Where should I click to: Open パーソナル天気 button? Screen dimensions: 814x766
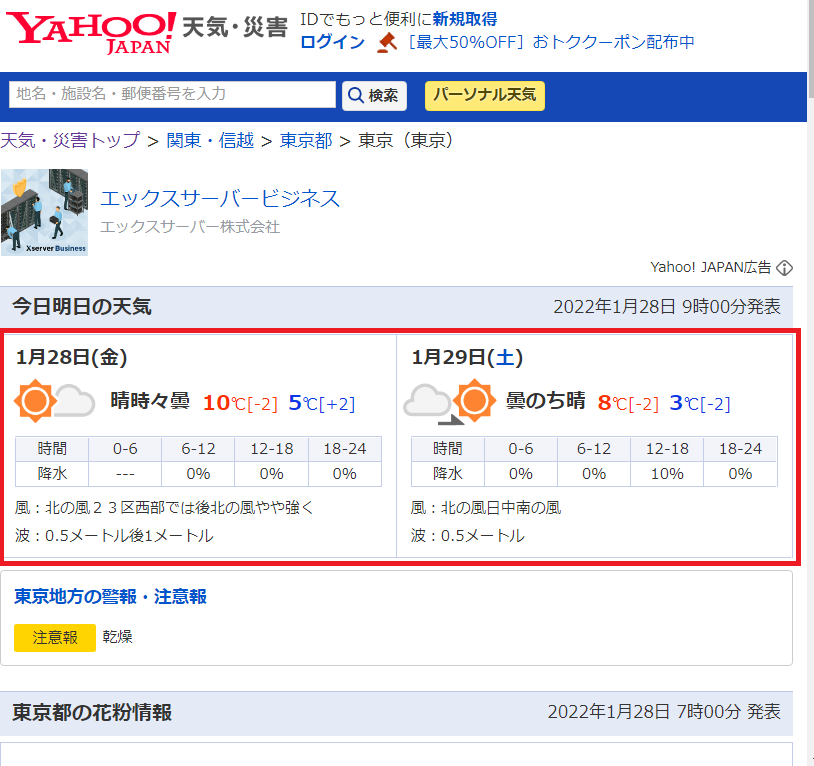coord(485,95)
